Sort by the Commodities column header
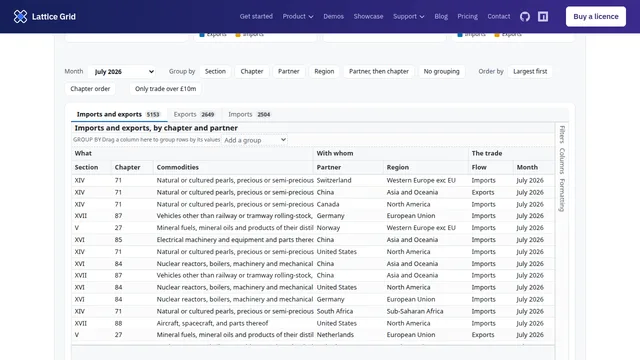This screenshot has width=640, height=360. tap(233, 167)
